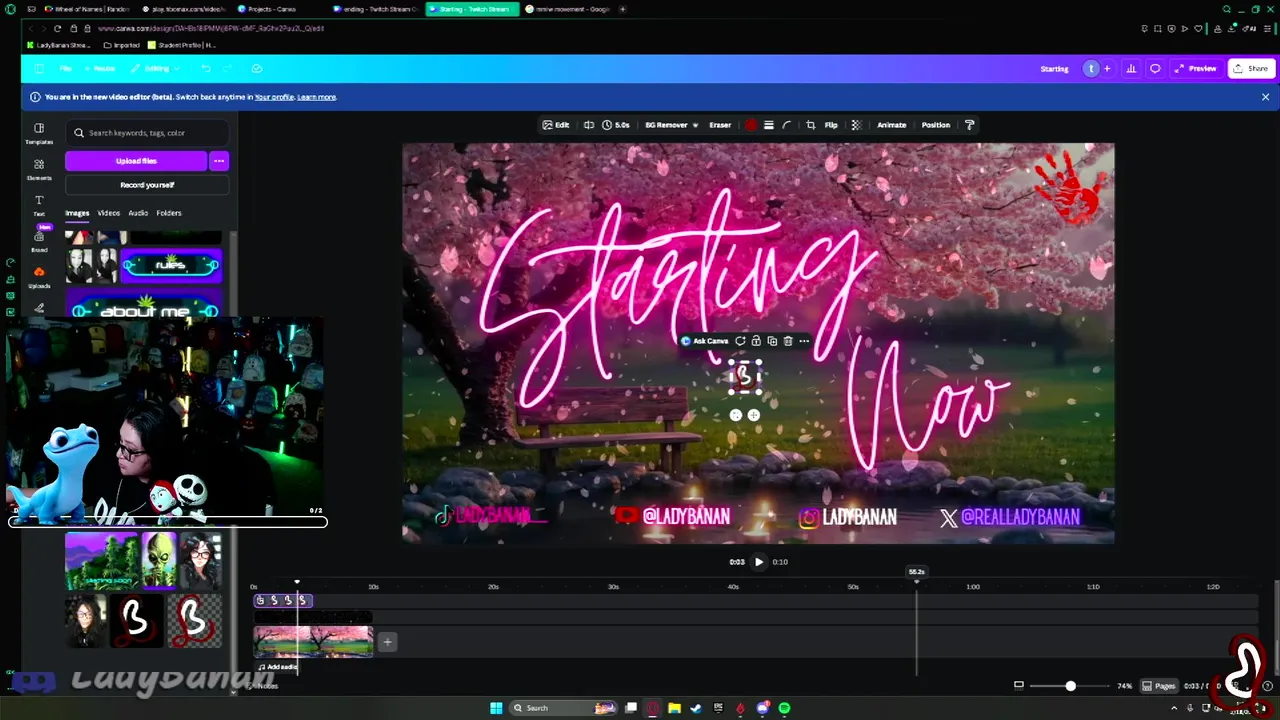
Task: Select the Text tool in the sidebar
Action: pos(39,205)
